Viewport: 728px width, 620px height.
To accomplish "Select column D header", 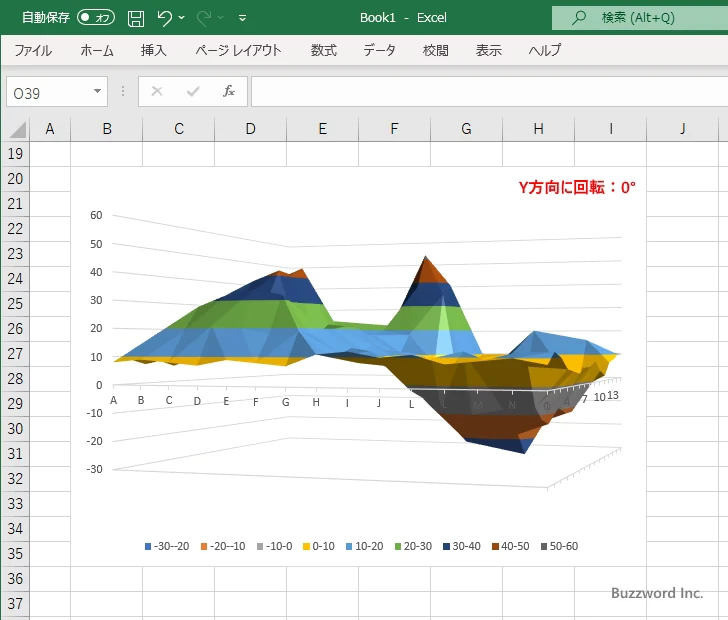I will 250,129.
